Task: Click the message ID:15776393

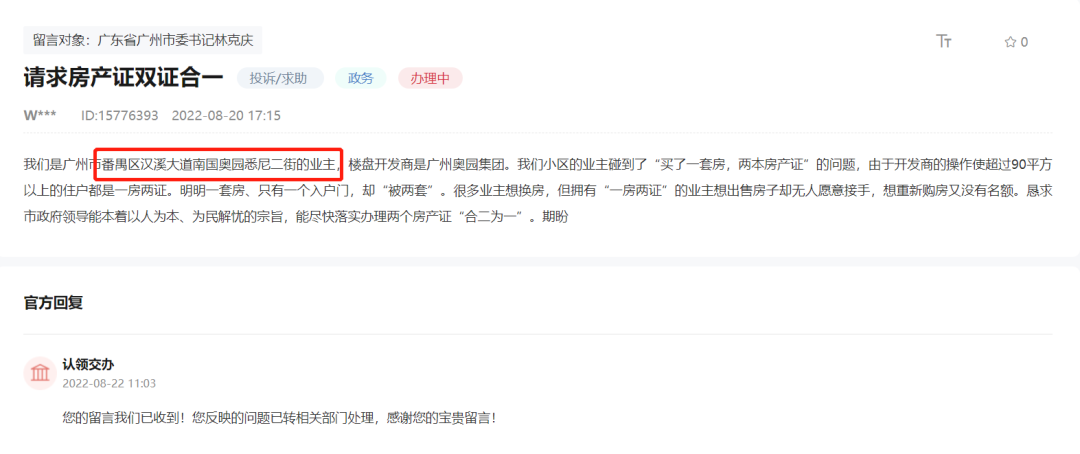Action: (x=120, y=116)
